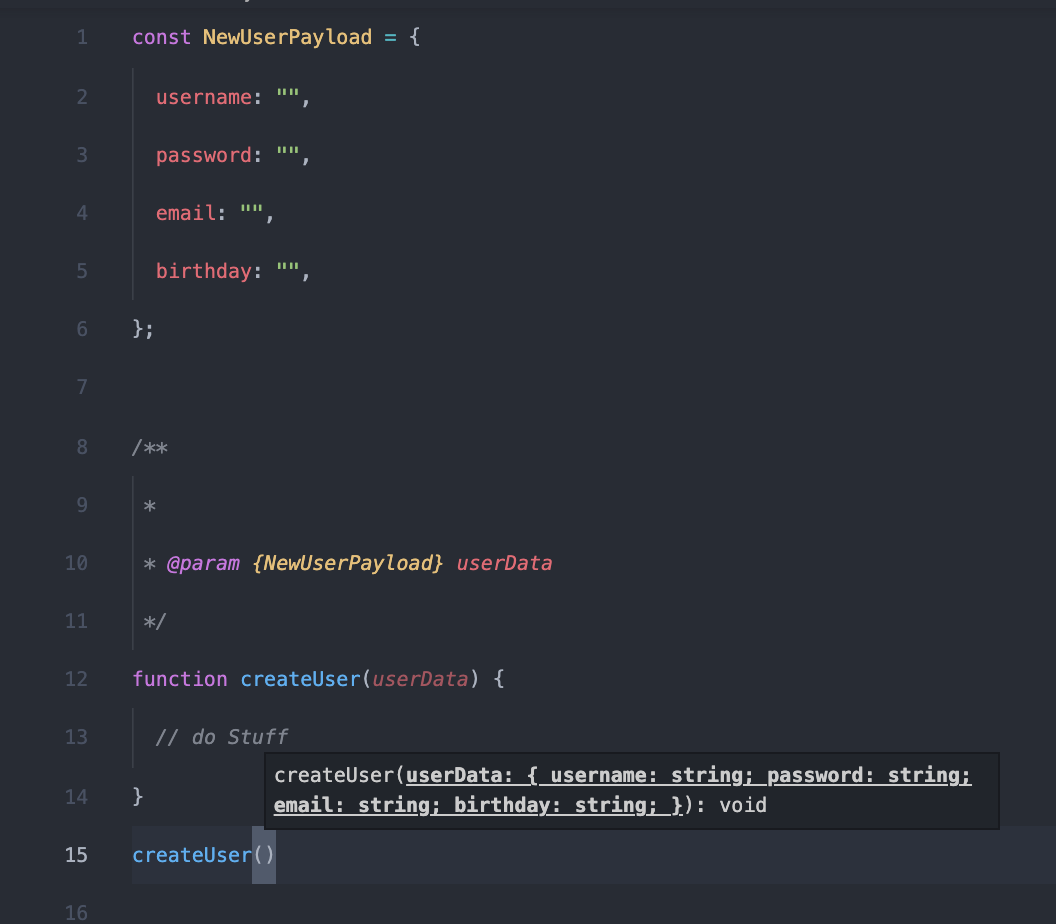Image resolution: width=1056 pixels, height=924 pixels.
Task: Click line number 15 in the gutter
Action: 76,854
